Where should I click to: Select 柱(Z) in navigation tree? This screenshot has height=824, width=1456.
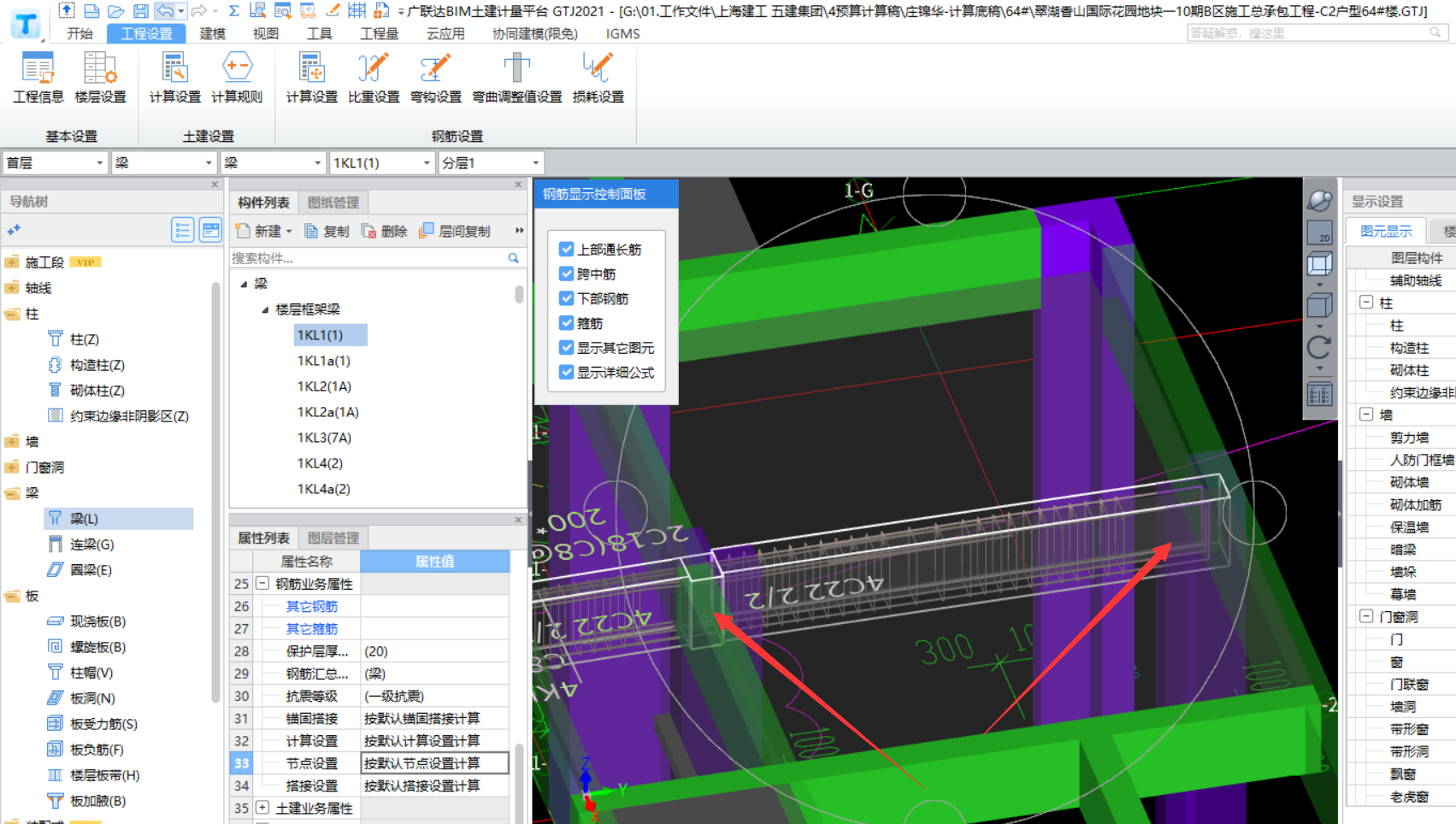(85, 339)
